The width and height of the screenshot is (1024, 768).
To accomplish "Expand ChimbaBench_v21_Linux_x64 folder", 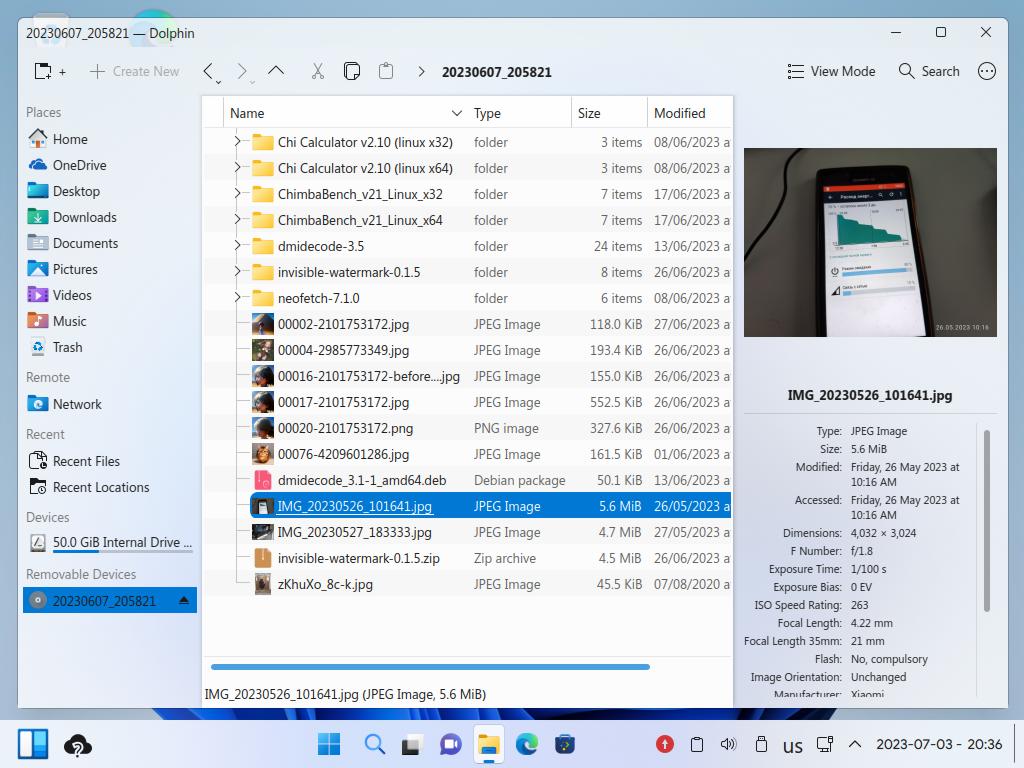I will 238,219.
